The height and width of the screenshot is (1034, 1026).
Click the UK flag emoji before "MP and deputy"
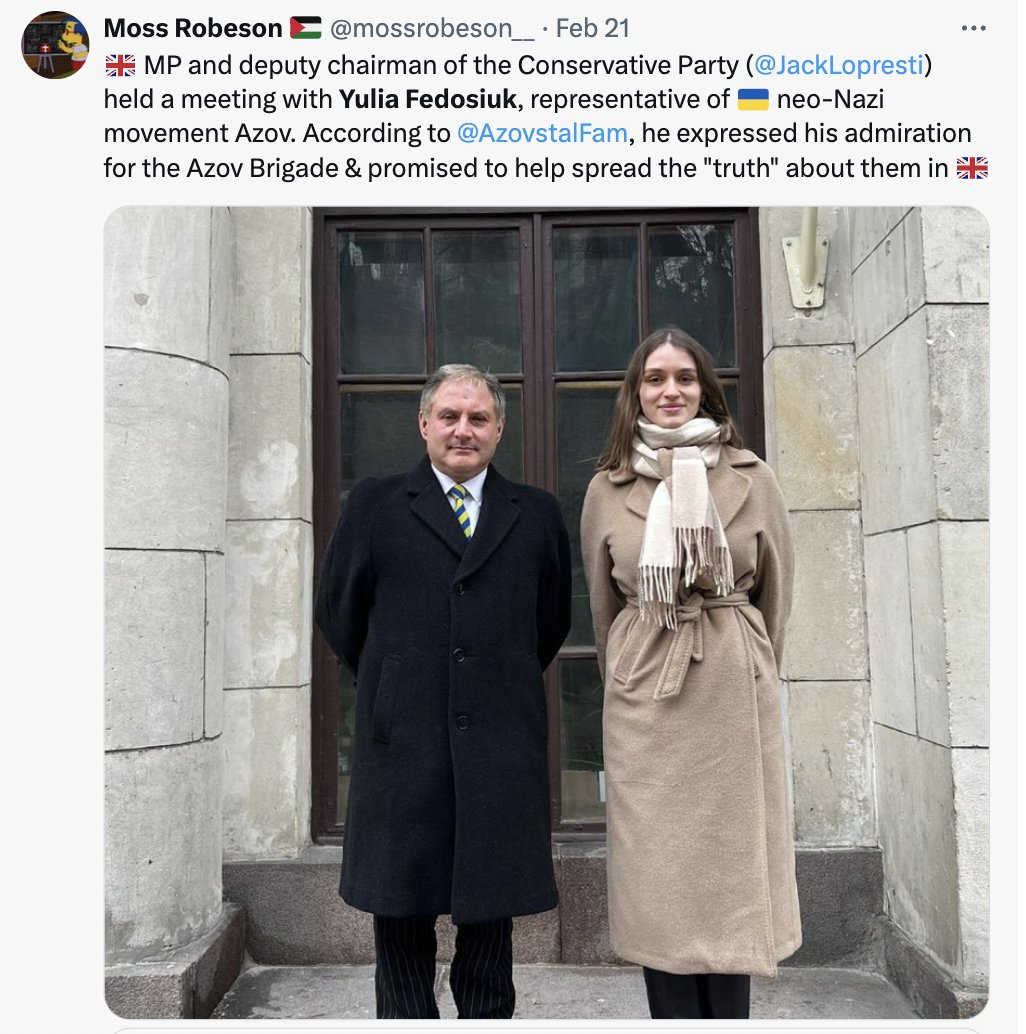(x=120, y=65)
